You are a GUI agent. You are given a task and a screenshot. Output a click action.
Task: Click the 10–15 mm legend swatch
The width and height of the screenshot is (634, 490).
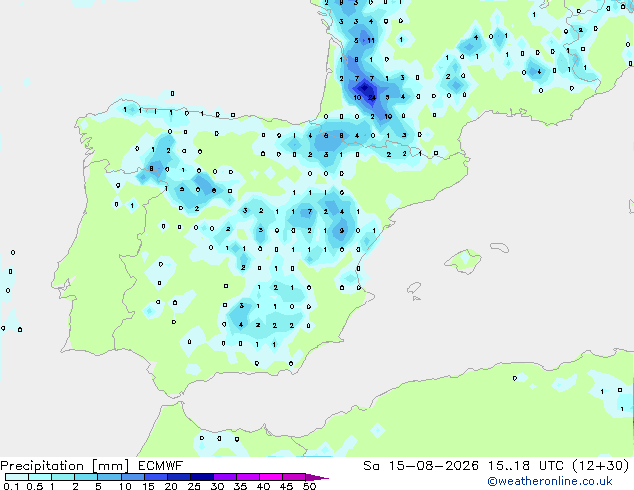point(132,477)
